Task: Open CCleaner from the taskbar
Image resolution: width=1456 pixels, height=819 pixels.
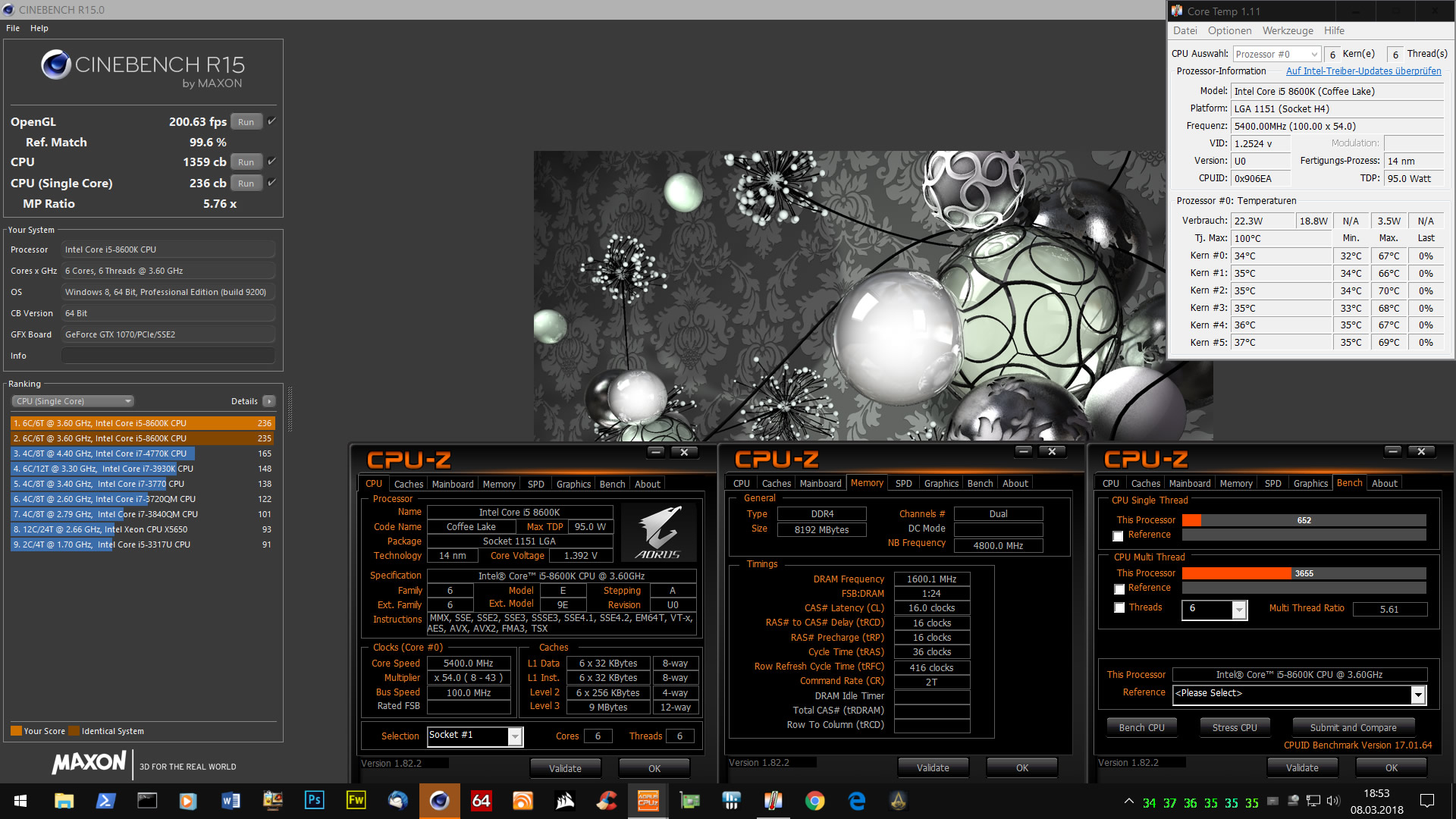Action: click(606, 801)
